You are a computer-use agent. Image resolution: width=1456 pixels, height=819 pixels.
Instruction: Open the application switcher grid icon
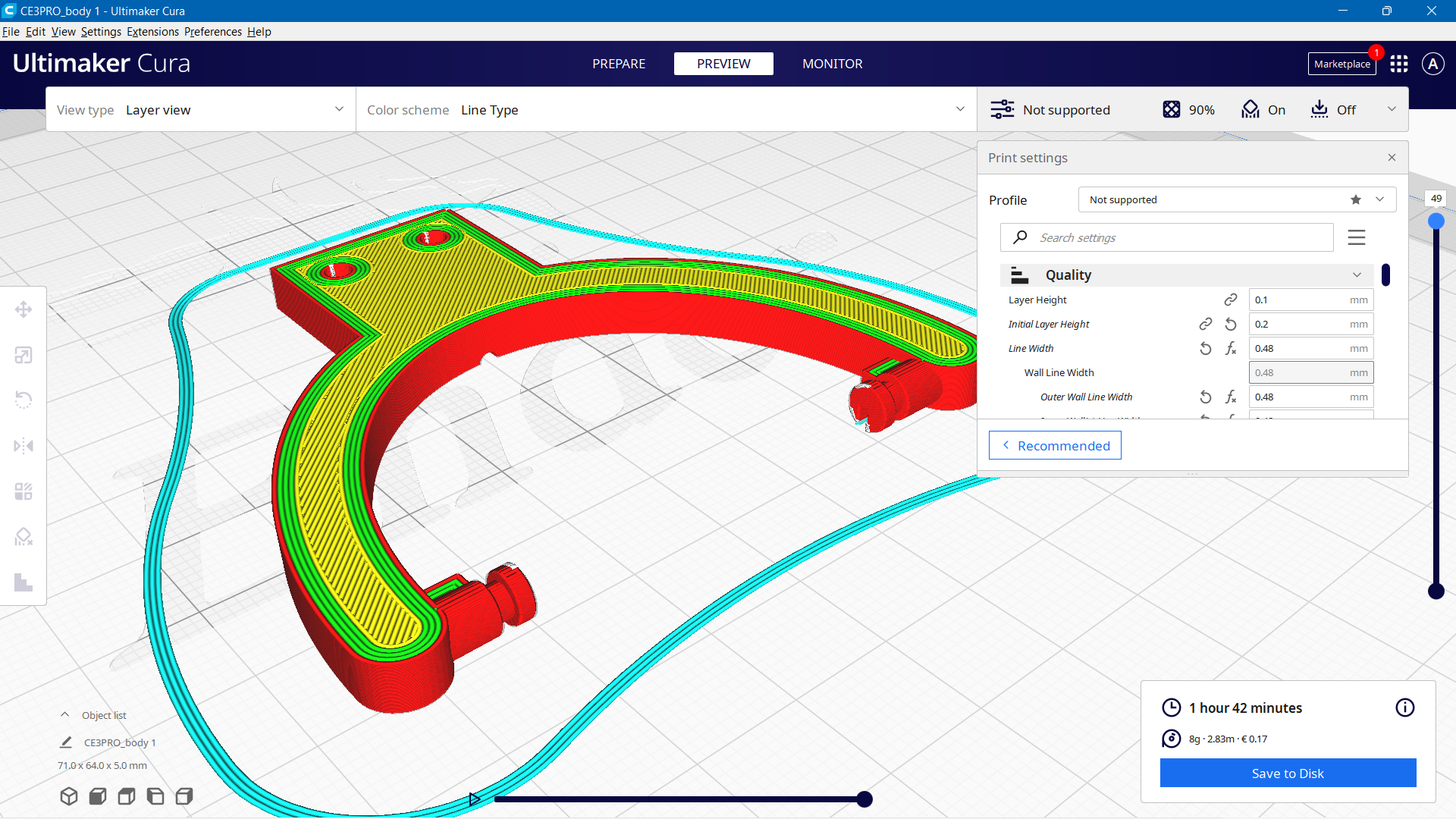(x=1399, y=64)
